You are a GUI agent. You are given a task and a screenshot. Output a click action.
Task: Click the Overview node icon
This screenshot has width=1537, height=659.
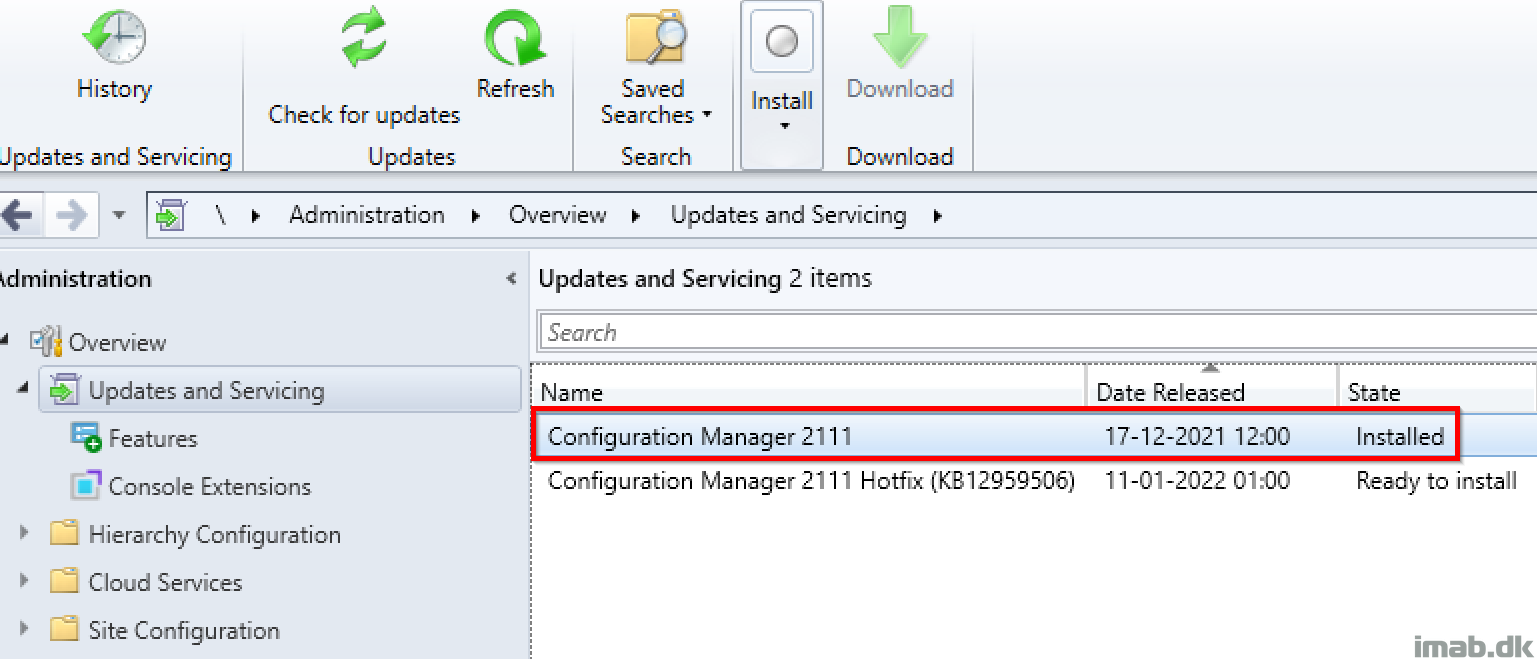click(x=45, y=341)
